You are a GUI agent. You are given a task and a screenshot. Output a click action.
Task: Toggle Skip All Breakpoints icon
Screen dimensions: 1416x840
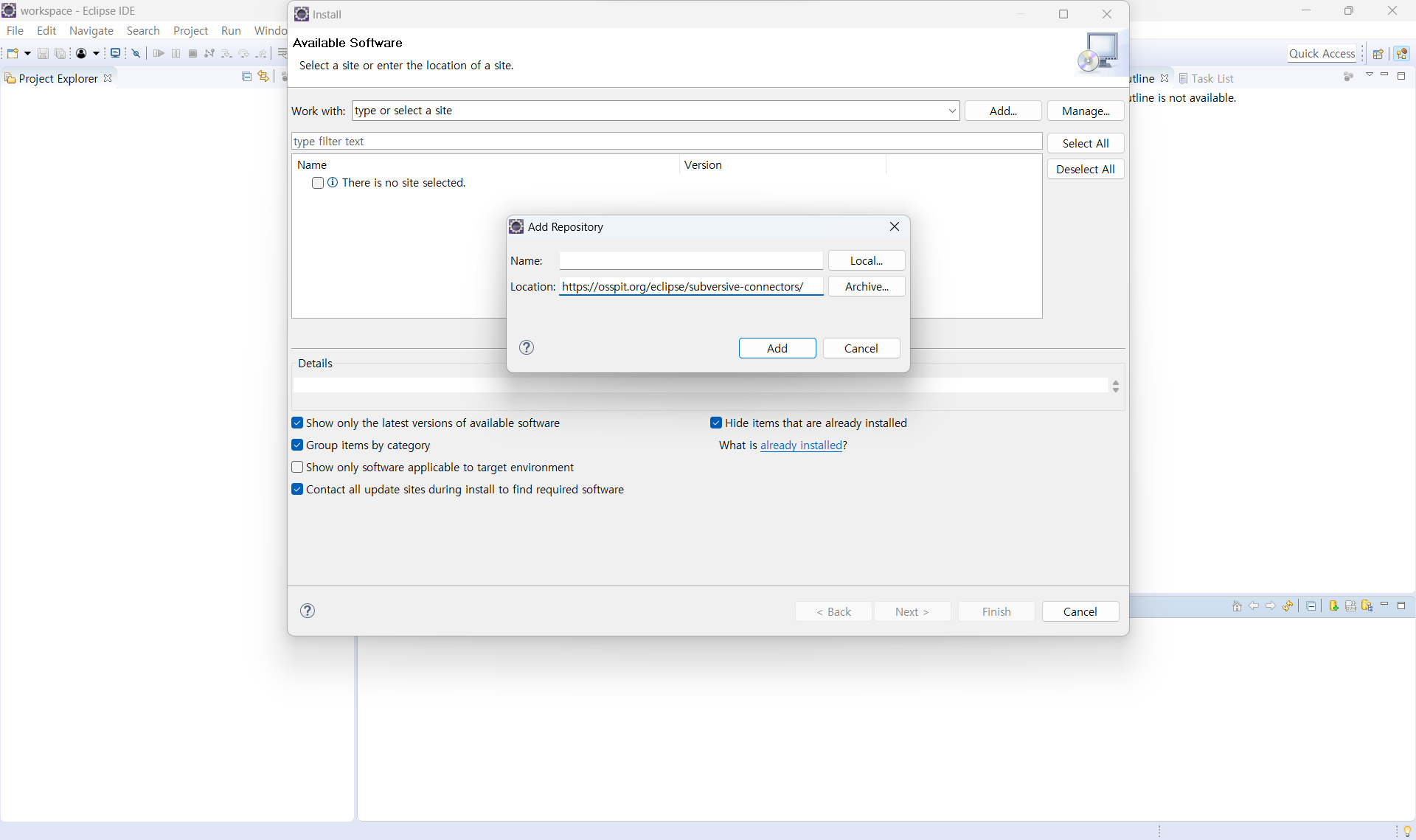[136, 53]
